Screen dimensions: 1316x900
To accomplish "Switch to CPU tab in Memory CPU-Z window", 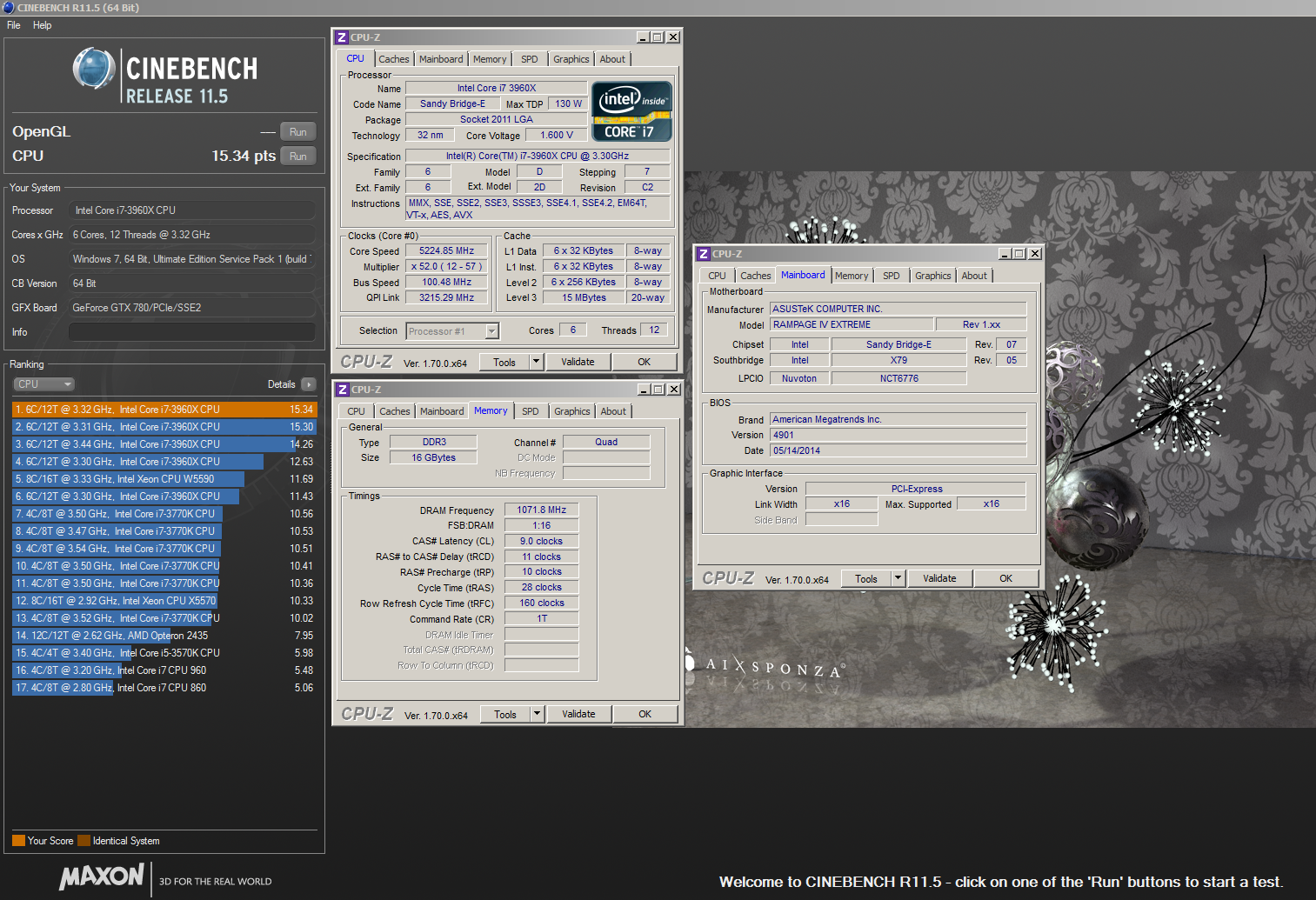I will 356,411.
